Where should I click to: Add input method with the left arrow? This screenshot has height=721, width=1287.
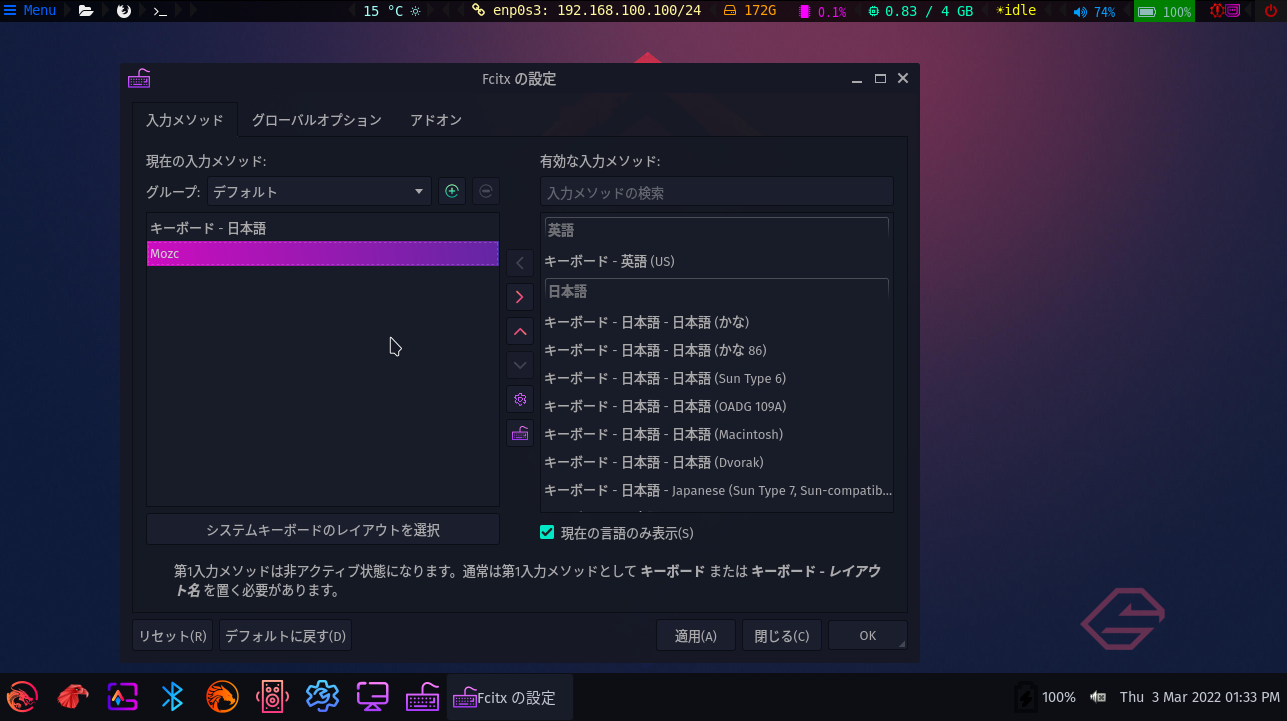point(520,263)
